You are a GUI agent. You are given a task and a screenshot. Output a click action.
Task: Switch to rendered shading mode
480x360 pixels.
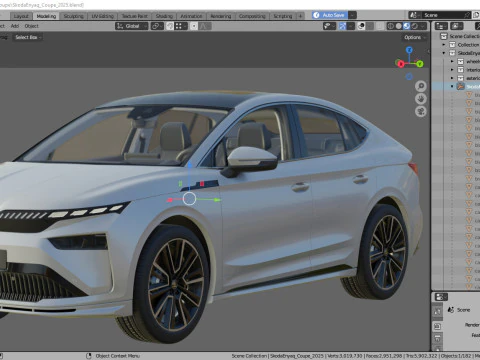click(x=415, y=26)
